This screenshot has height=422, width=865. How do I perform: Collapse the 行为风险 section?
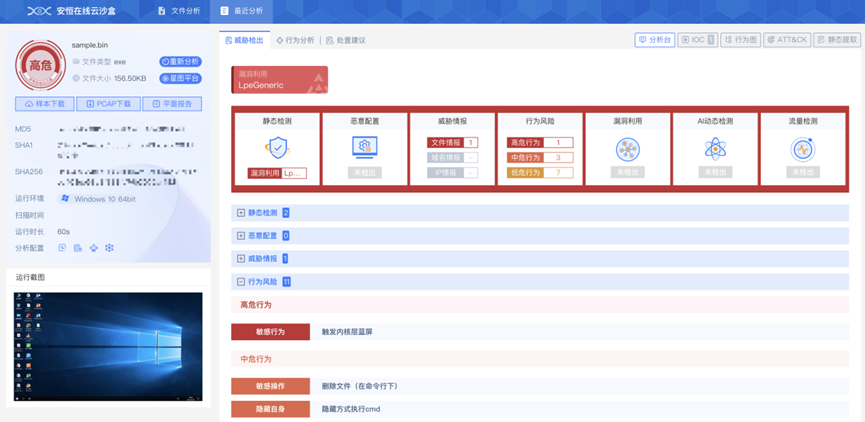pyautogui.click(x=241, y=282)
